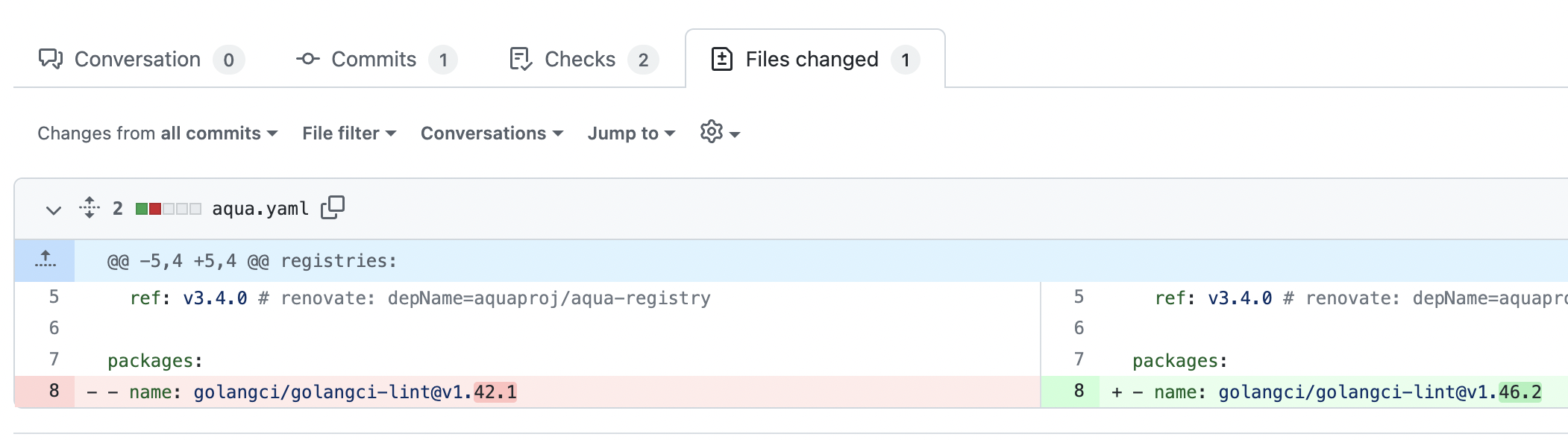Open the Jump to dropdown
Viewport: 1568px width, 440px height.
pos(630,133)
